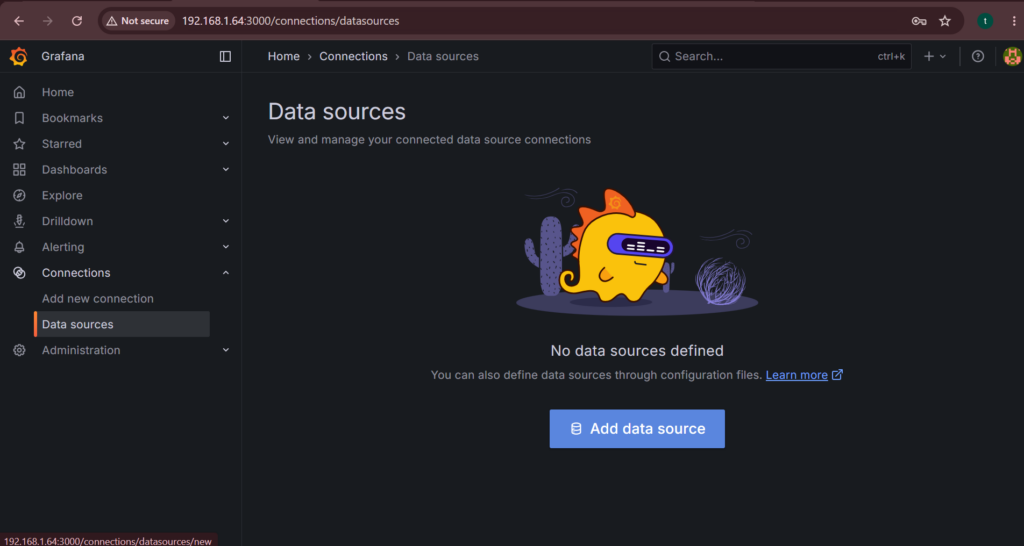
Task: Bookmark this page with the star icon
Action: pyautogui.click(x=945, y=21)
